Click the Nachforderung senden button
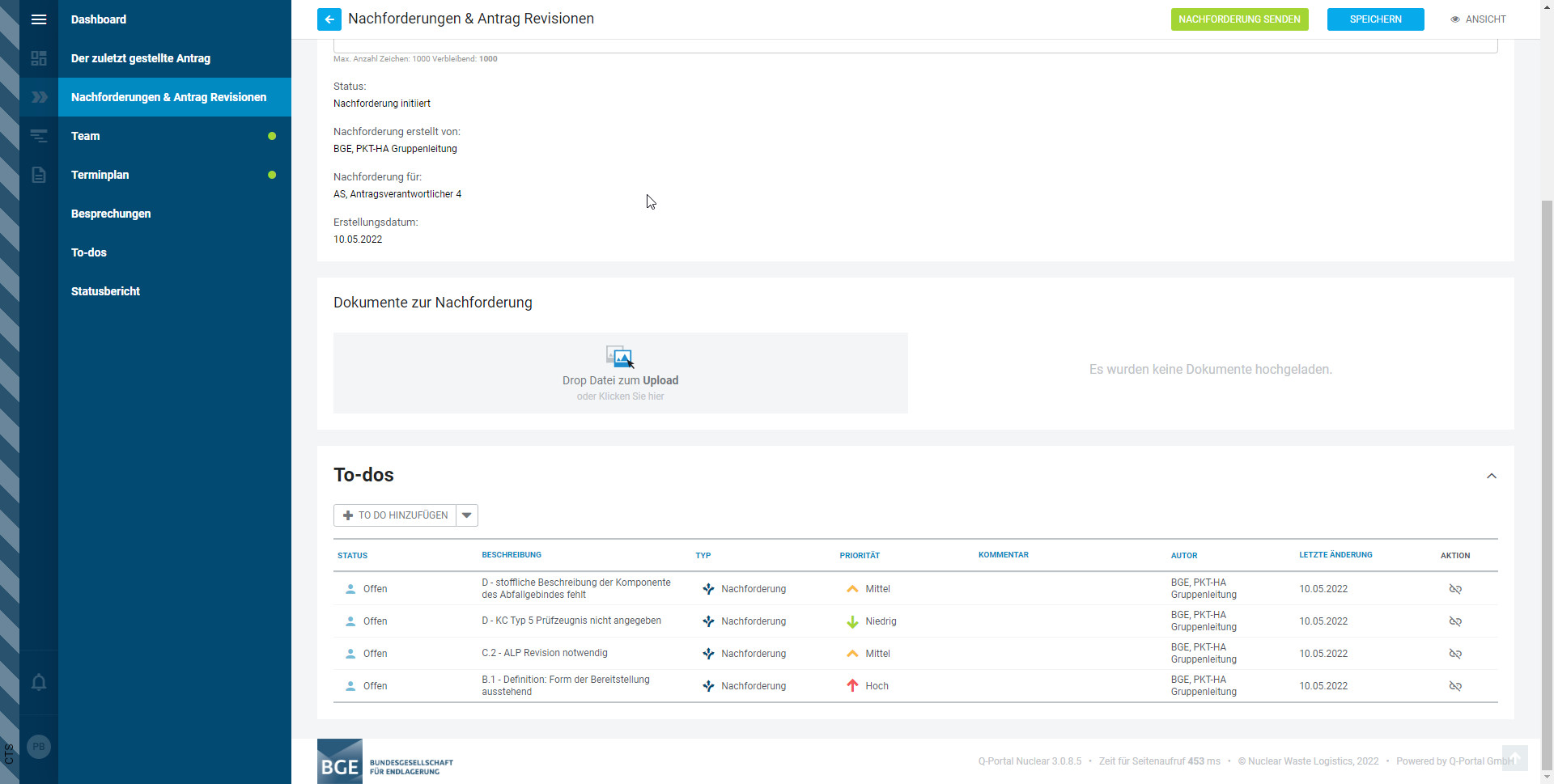Screen dimensions: 1554x784 (x=1238, y=19)
